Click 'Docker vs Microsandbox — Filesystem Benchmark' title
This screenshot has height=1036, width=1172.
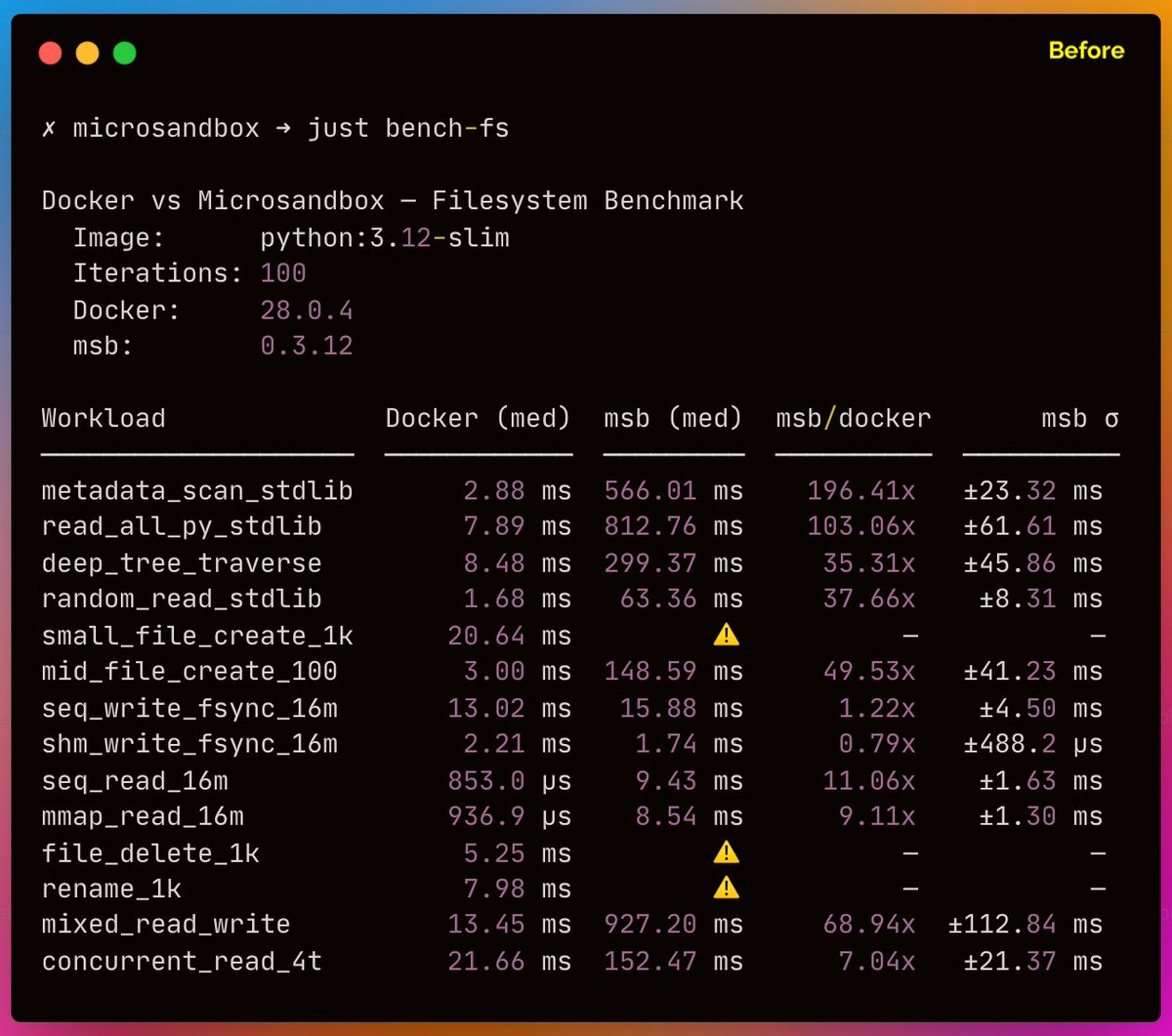(x=393, y=201)
